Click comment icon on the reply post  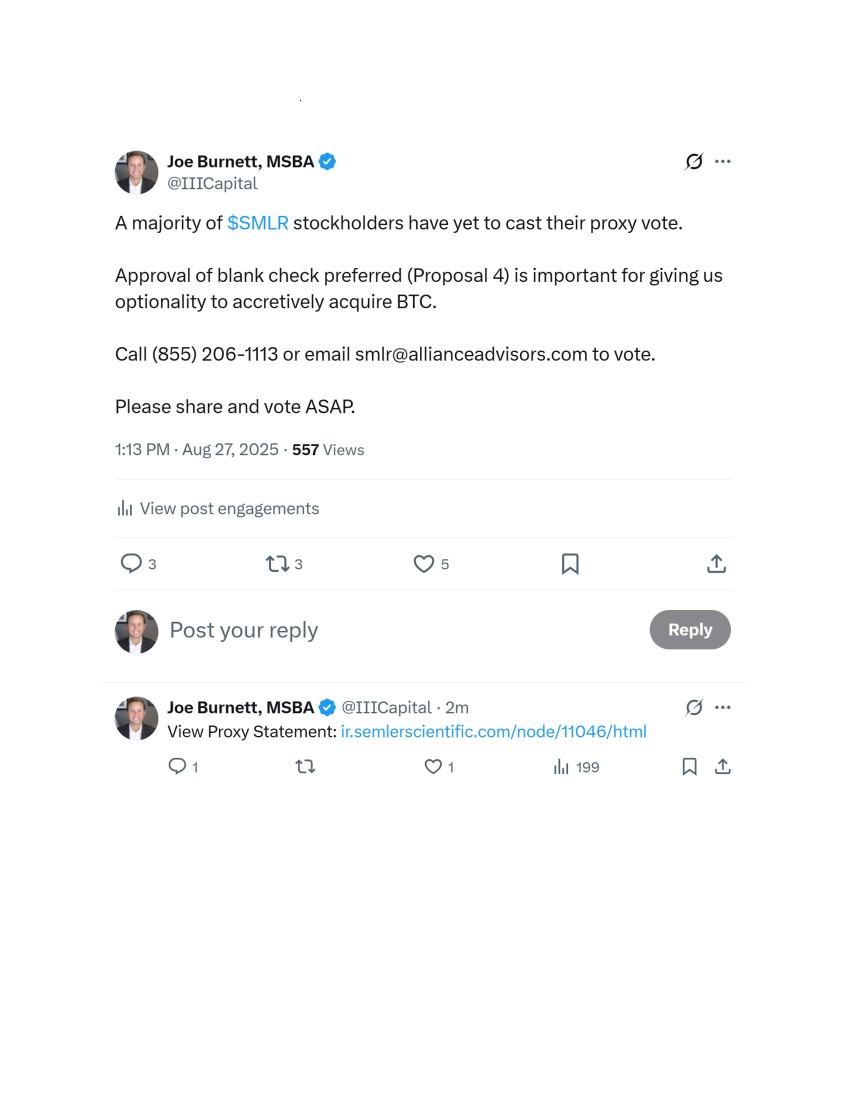177,766
